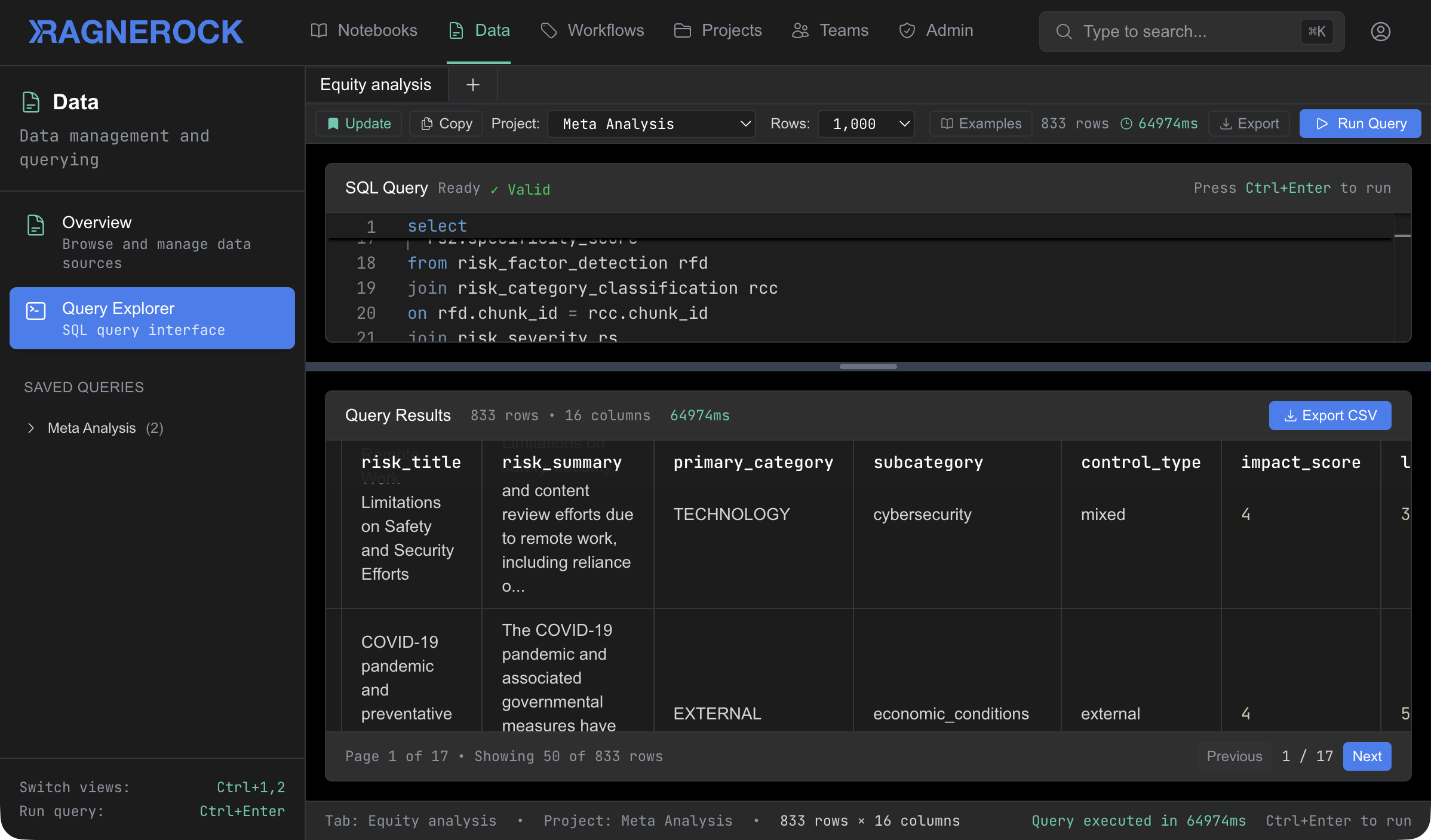
Task: Click the Export download icon
Action: point(1227,124)
